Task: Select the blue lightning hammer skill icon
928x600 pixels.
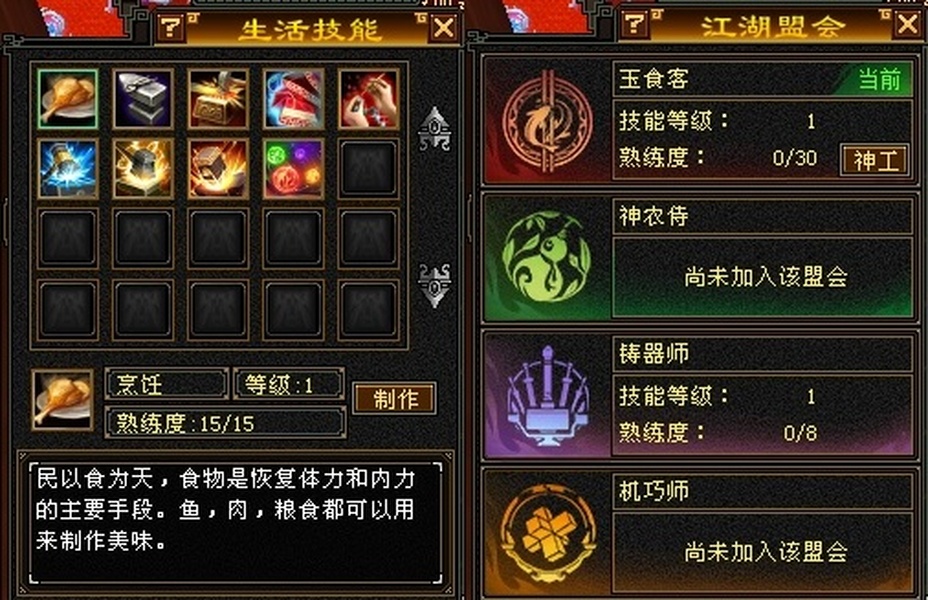Action: [67, 169]
